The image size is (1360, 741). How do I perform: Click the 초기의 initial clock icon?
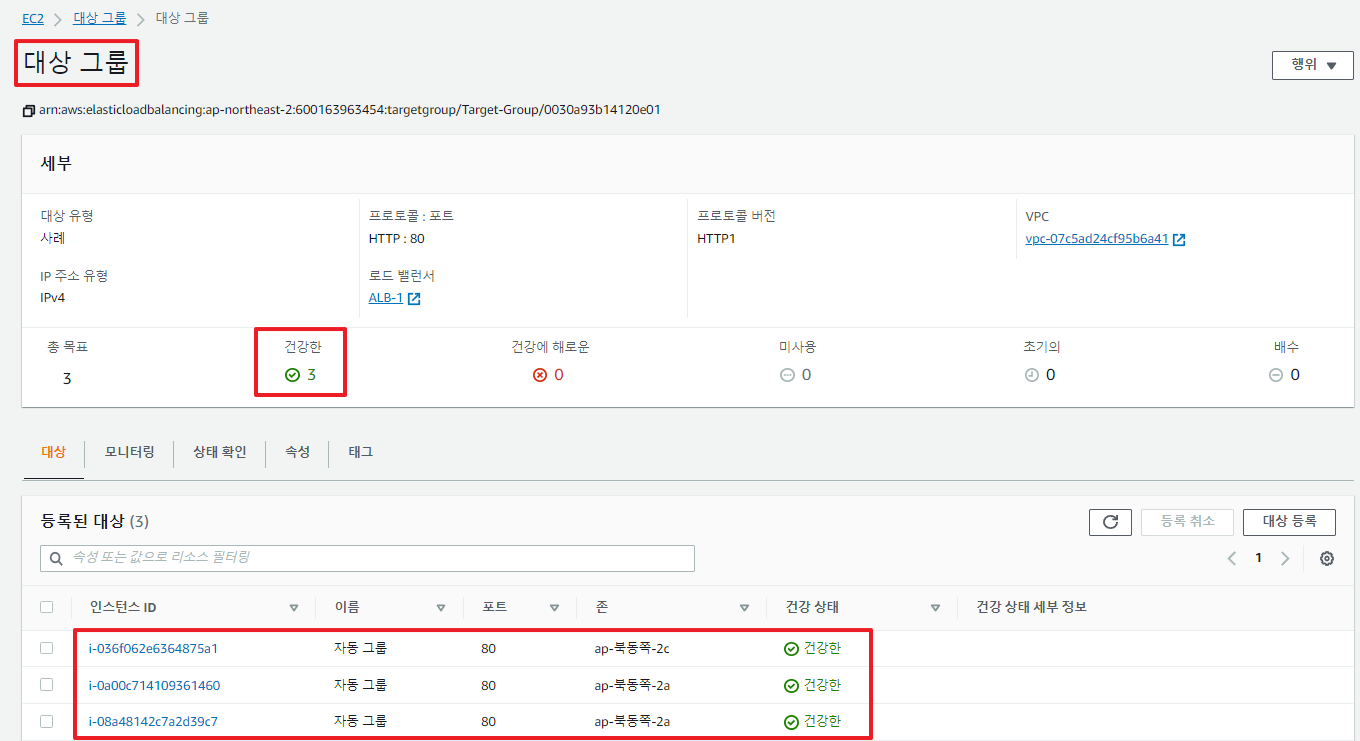point(1032,375)
